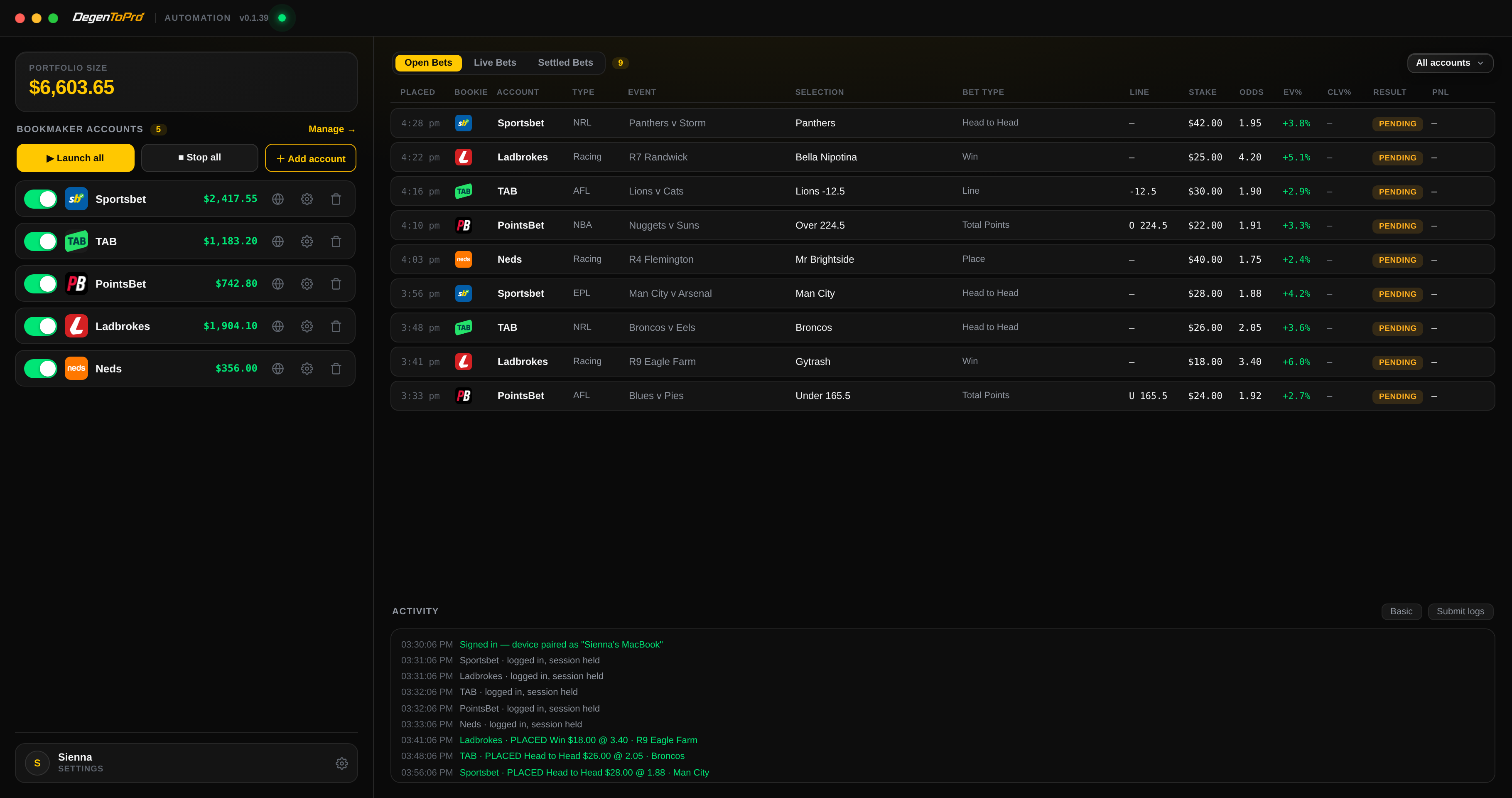Switch to the Live Bets tab

coord(495,63)
